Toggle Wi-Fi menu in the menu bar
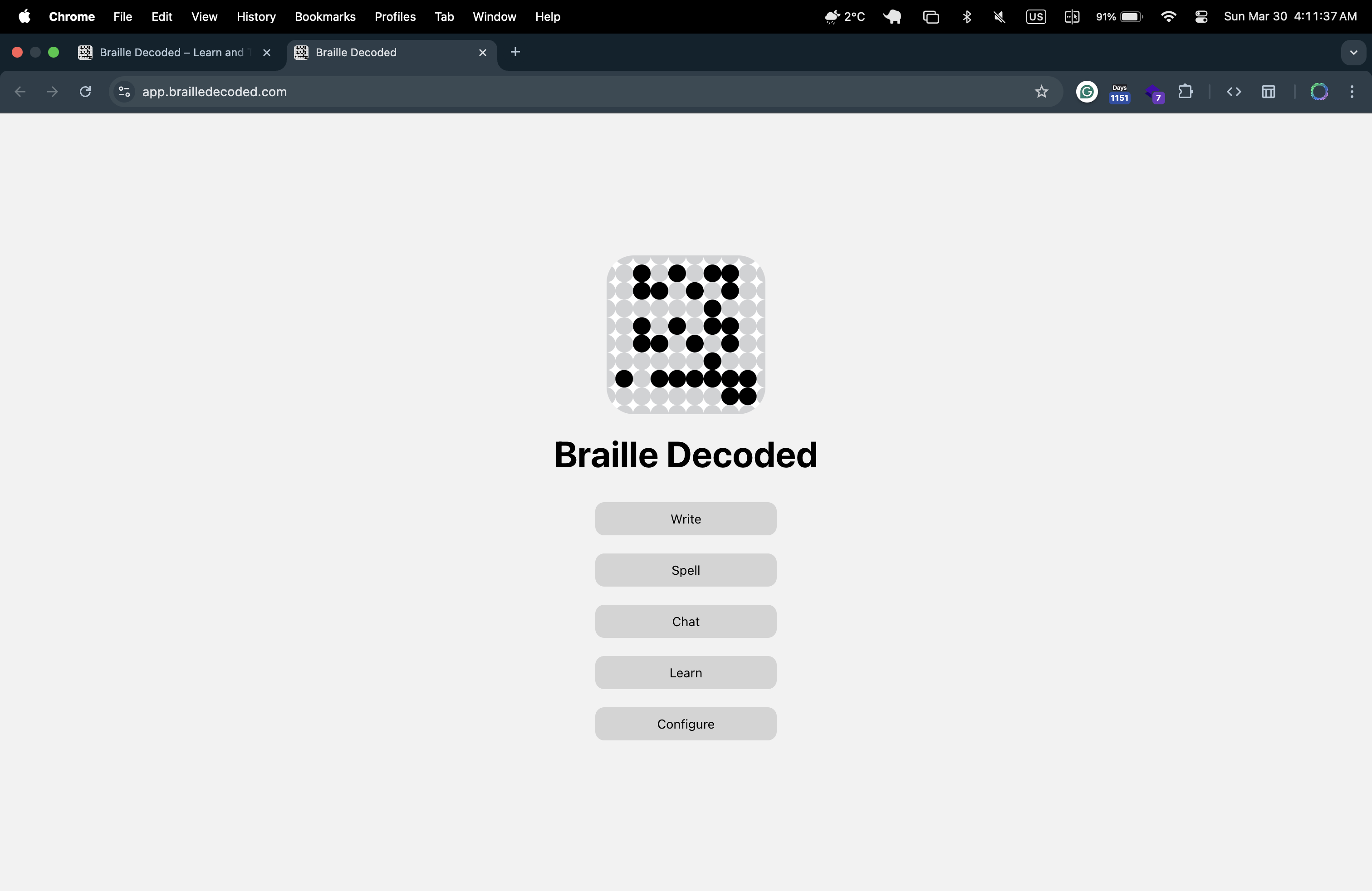Viewport: 1372px width, 891px height. click(x=1168, y=17)
